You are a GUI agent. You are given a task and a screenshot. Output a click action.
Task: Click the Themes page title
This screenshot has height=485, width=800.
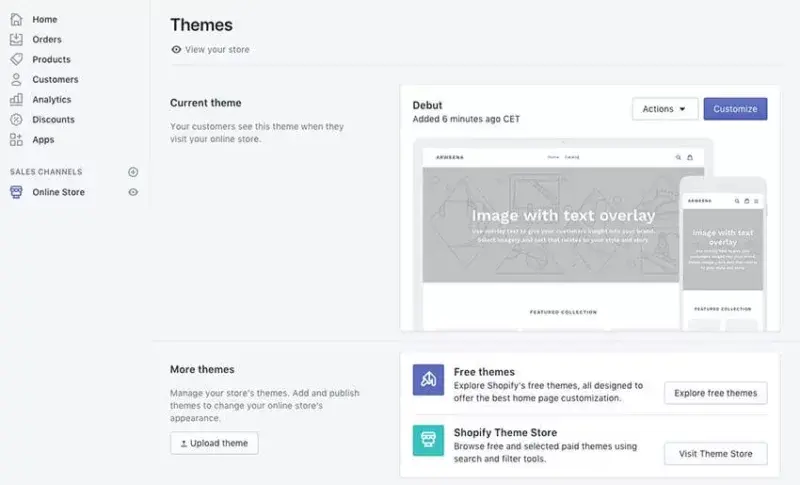pyautogui.click(x=202, y=24)
